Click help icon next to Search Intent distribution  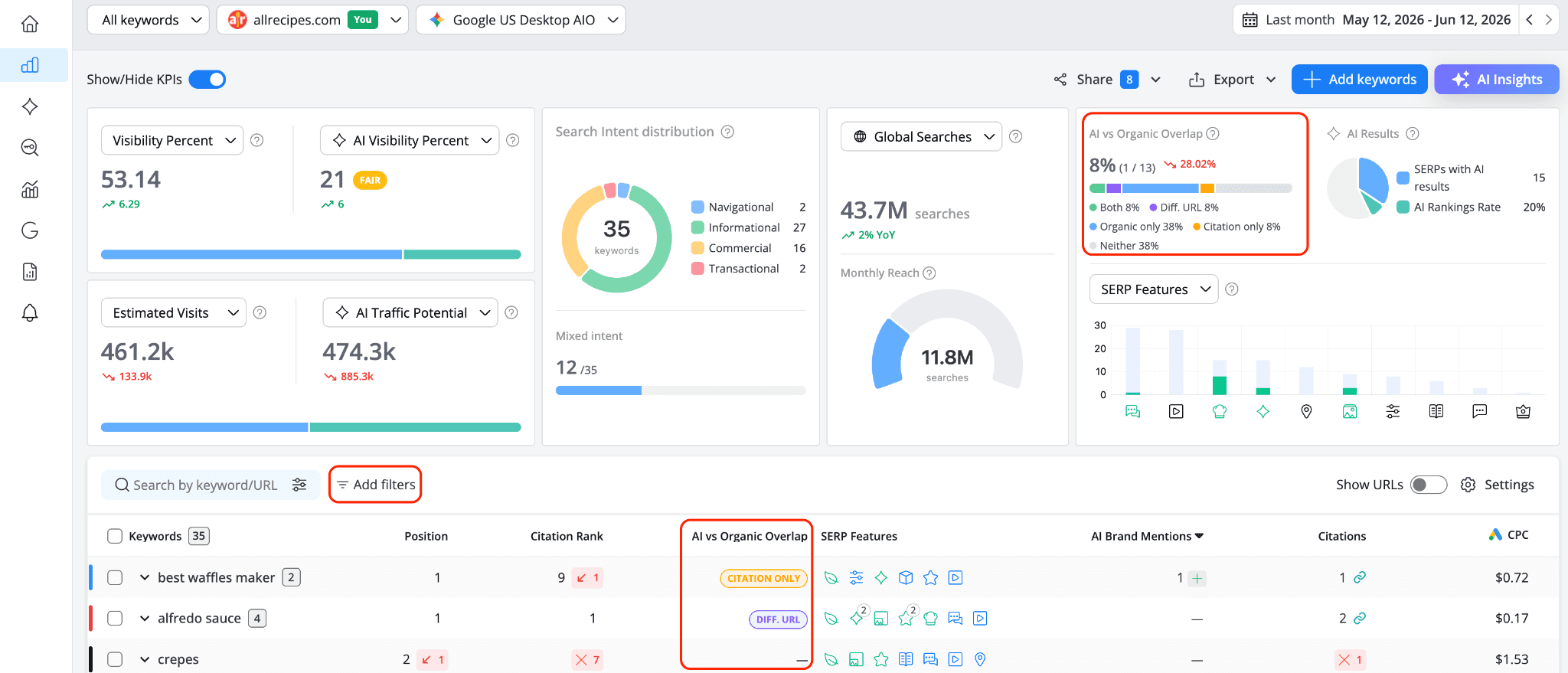coord(727,132)
